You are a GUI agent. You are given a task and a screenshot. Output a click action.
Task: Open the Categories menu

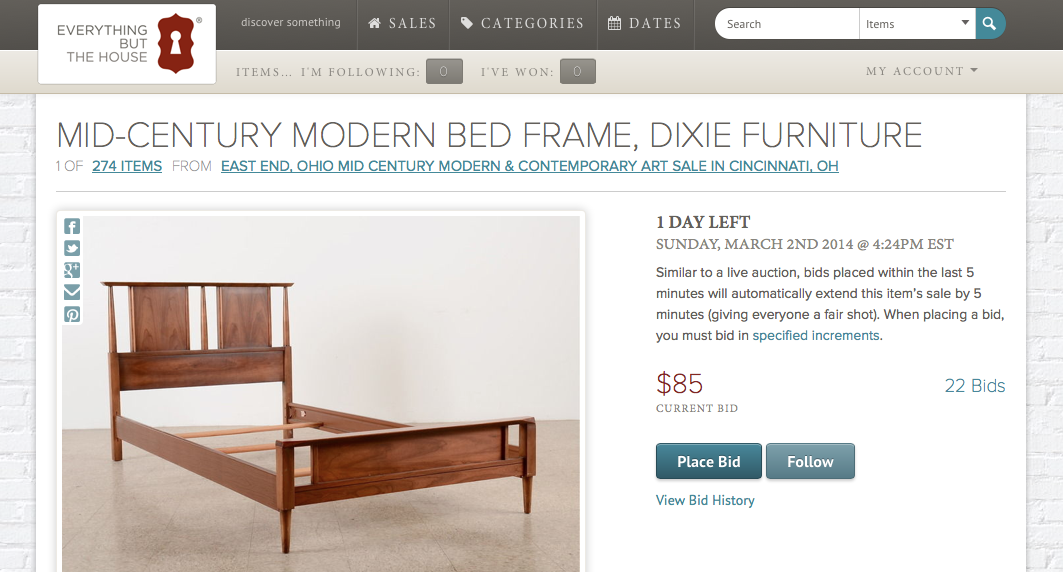coord(522,24)
